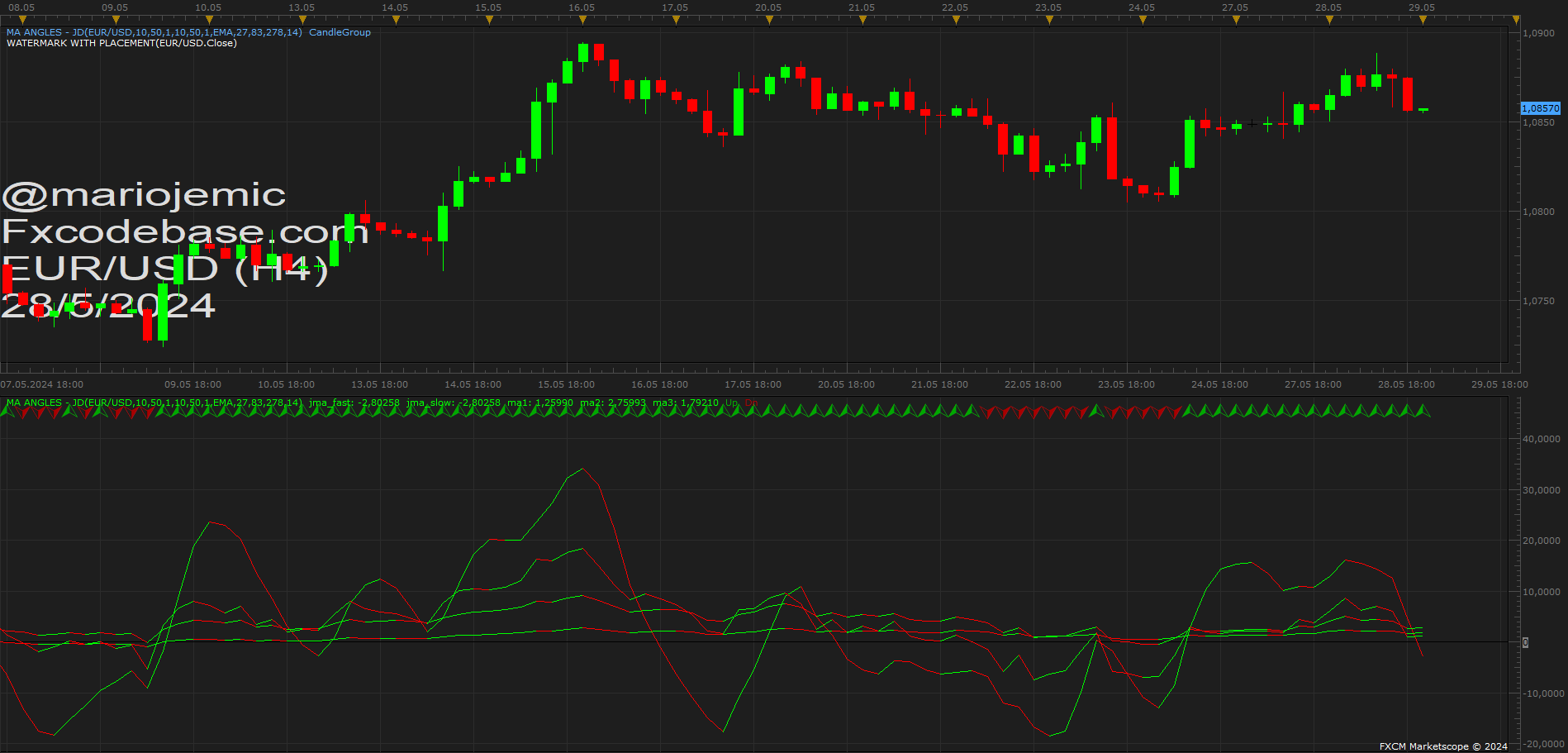The width and height of the screenshot is (1568, 753).
Task: Click the 30,0000 indicator axis label
Action: [1542, 490]
